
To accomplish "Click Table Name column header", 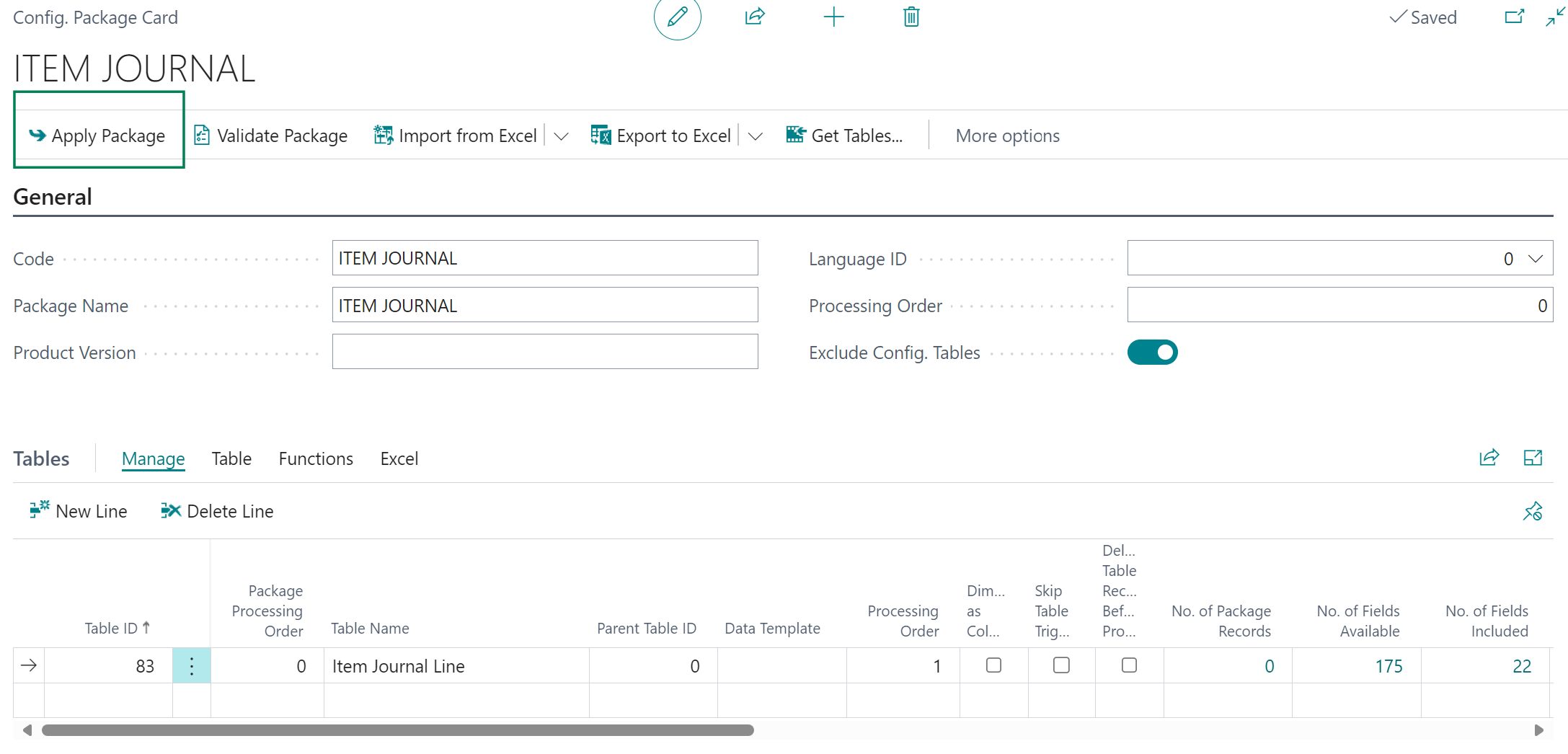I will 370,628.
